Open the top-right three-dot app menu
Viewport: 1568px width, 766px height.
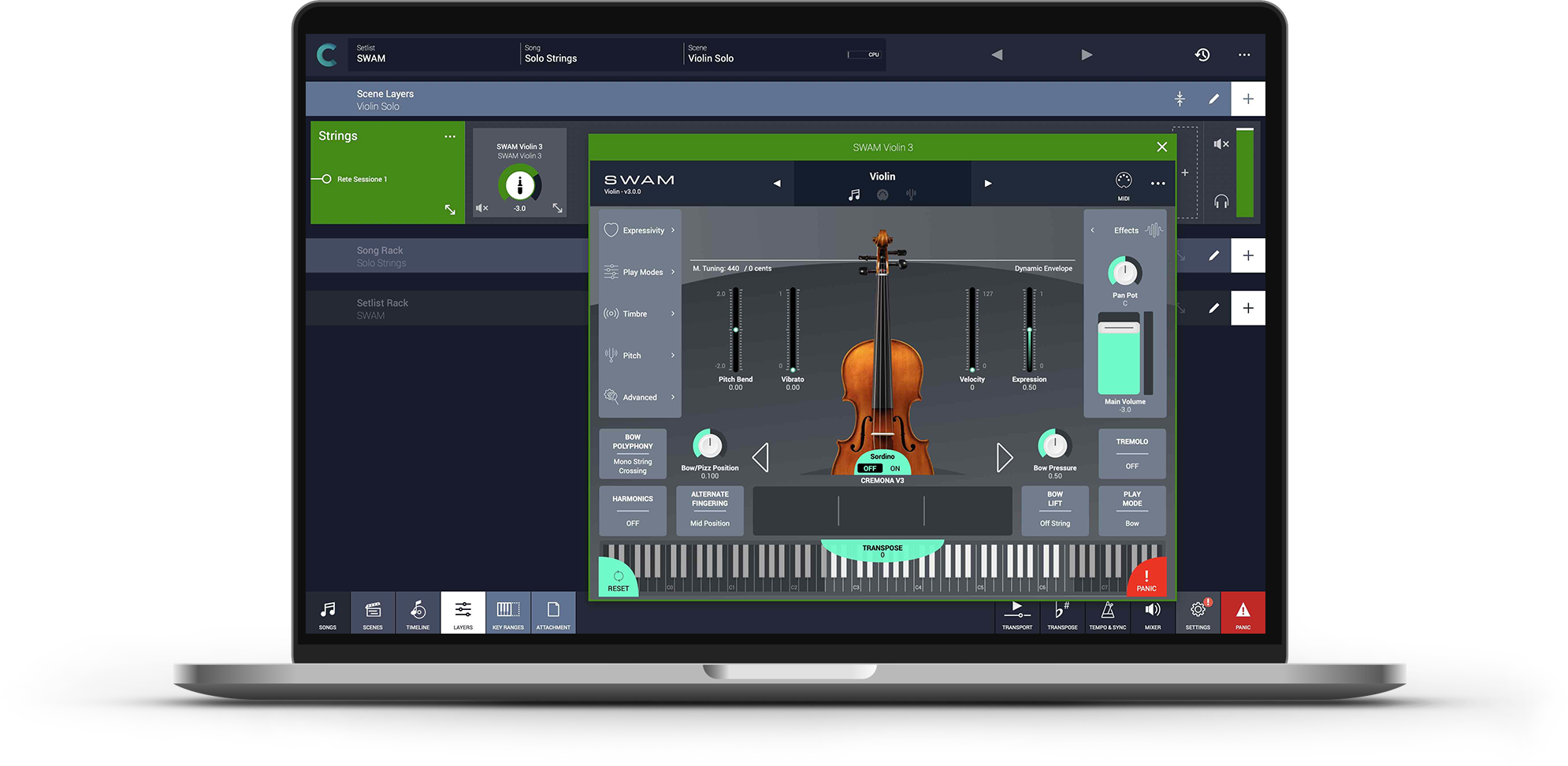point(1244,54)
